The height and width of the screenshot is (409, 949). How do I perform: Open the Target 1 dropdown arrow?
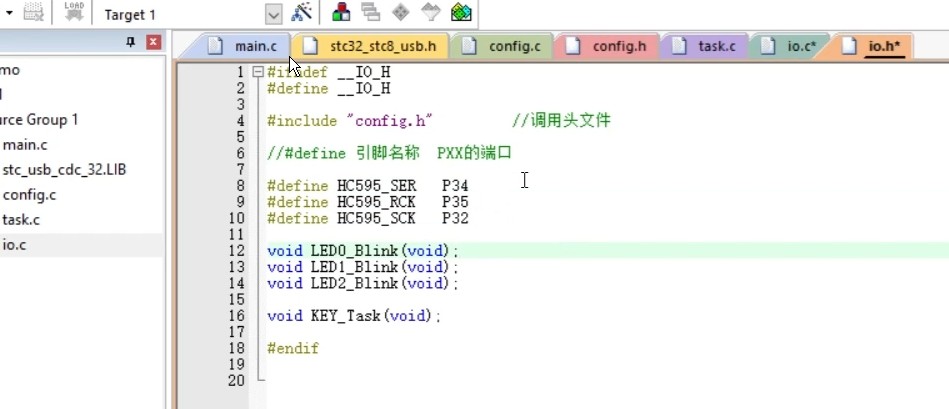(x=274, y=15)
